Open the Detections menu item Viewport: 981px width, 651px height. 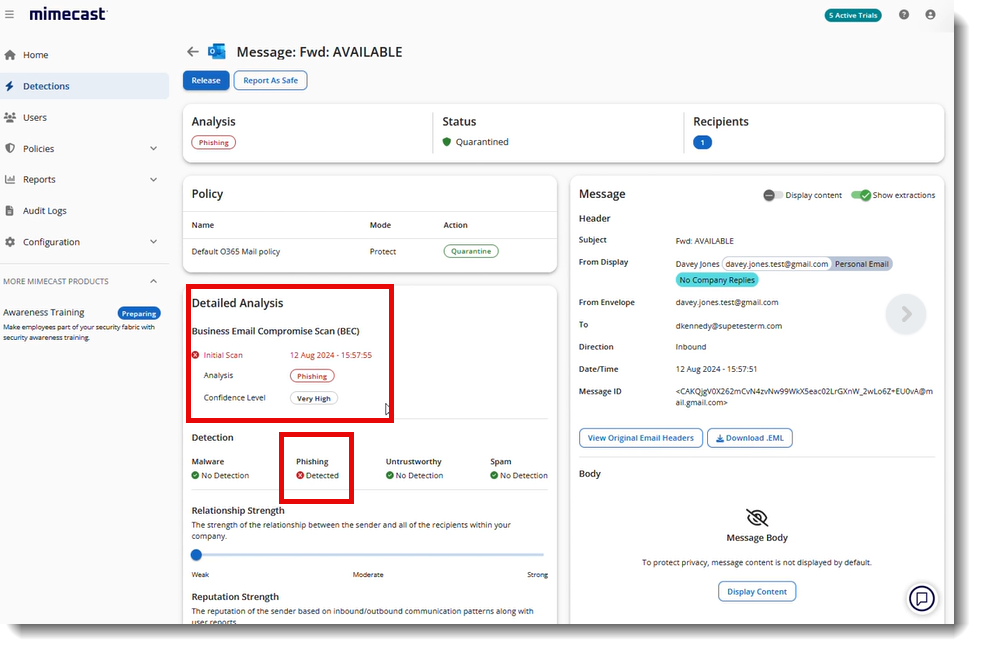coord(48,86)
